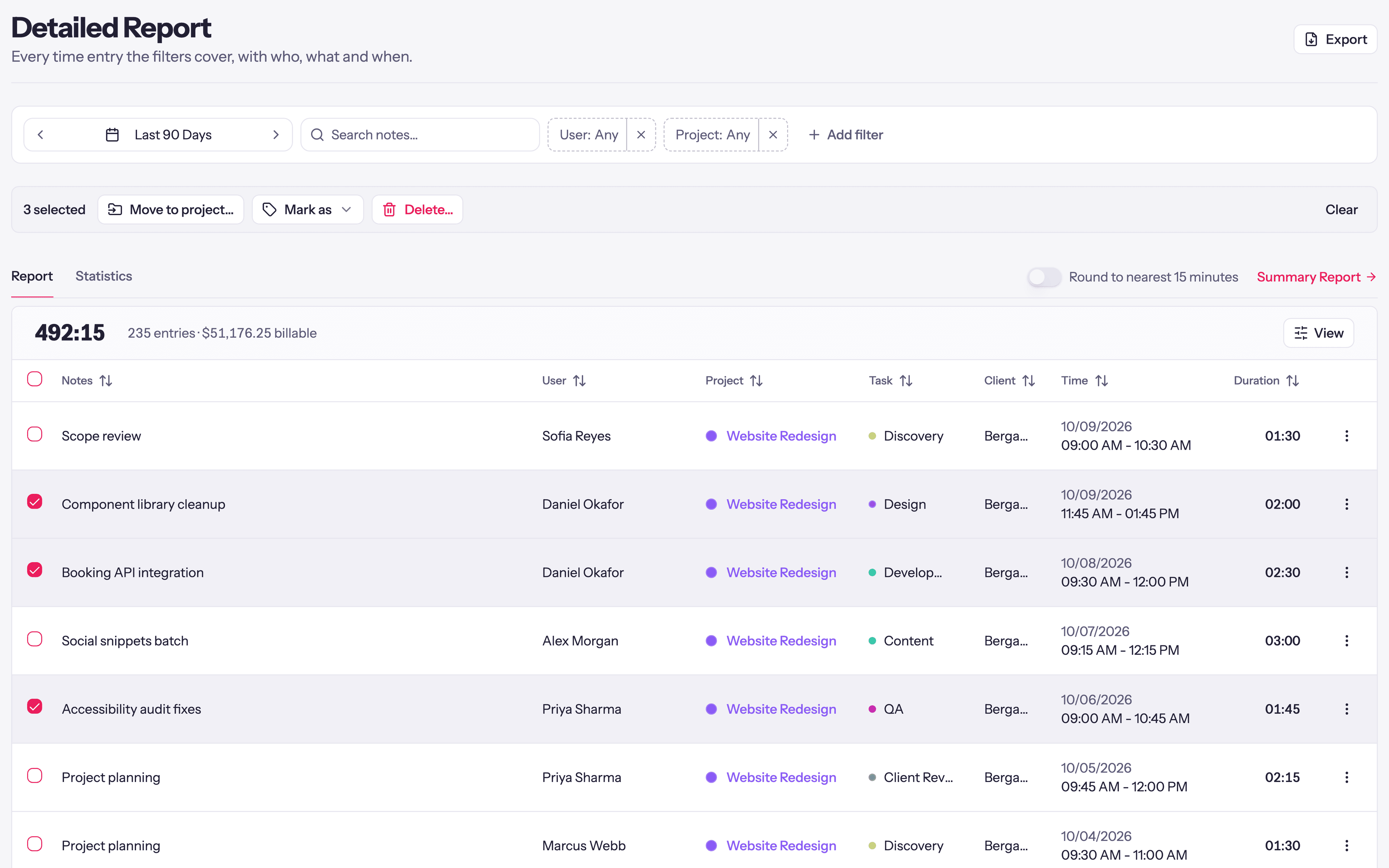Click the Sofia Reyes user cell
Viewport: 1389px width, 868px height.
pyautogui.click(x=576, y=436)
